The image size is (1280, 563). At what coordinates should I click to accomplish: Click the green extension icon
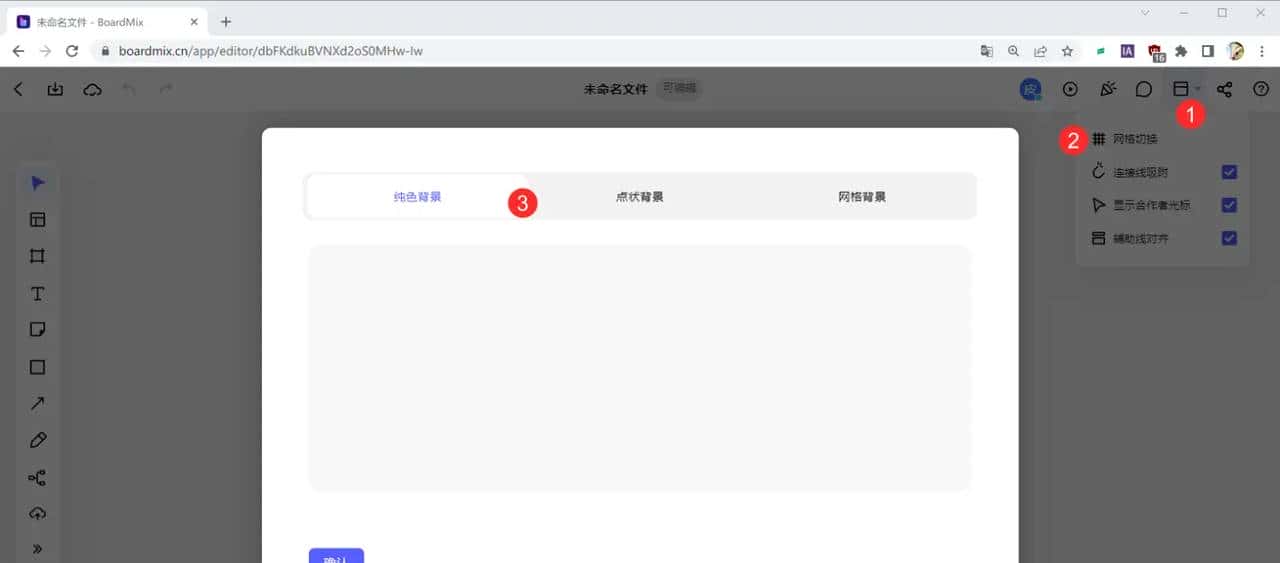[1101, 50]
